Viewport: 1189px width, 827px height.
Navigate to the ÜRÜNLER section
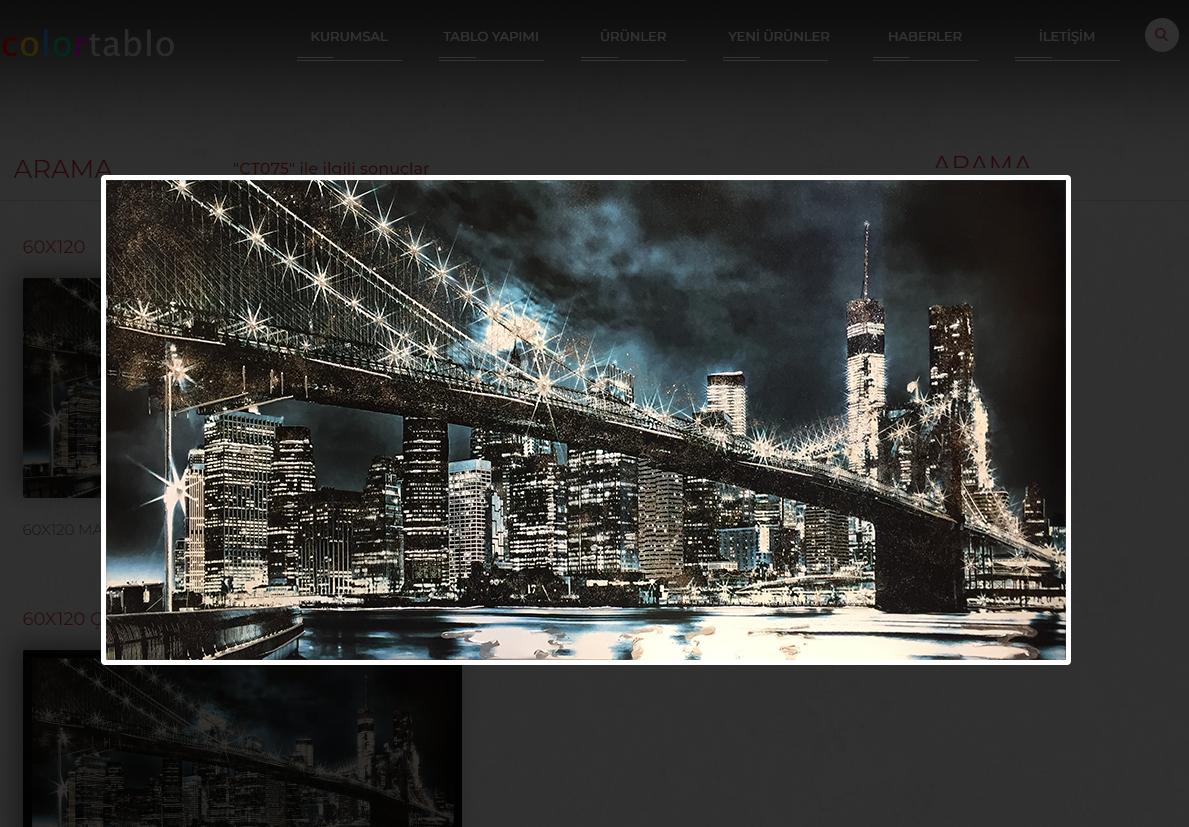tap(633, 36)
